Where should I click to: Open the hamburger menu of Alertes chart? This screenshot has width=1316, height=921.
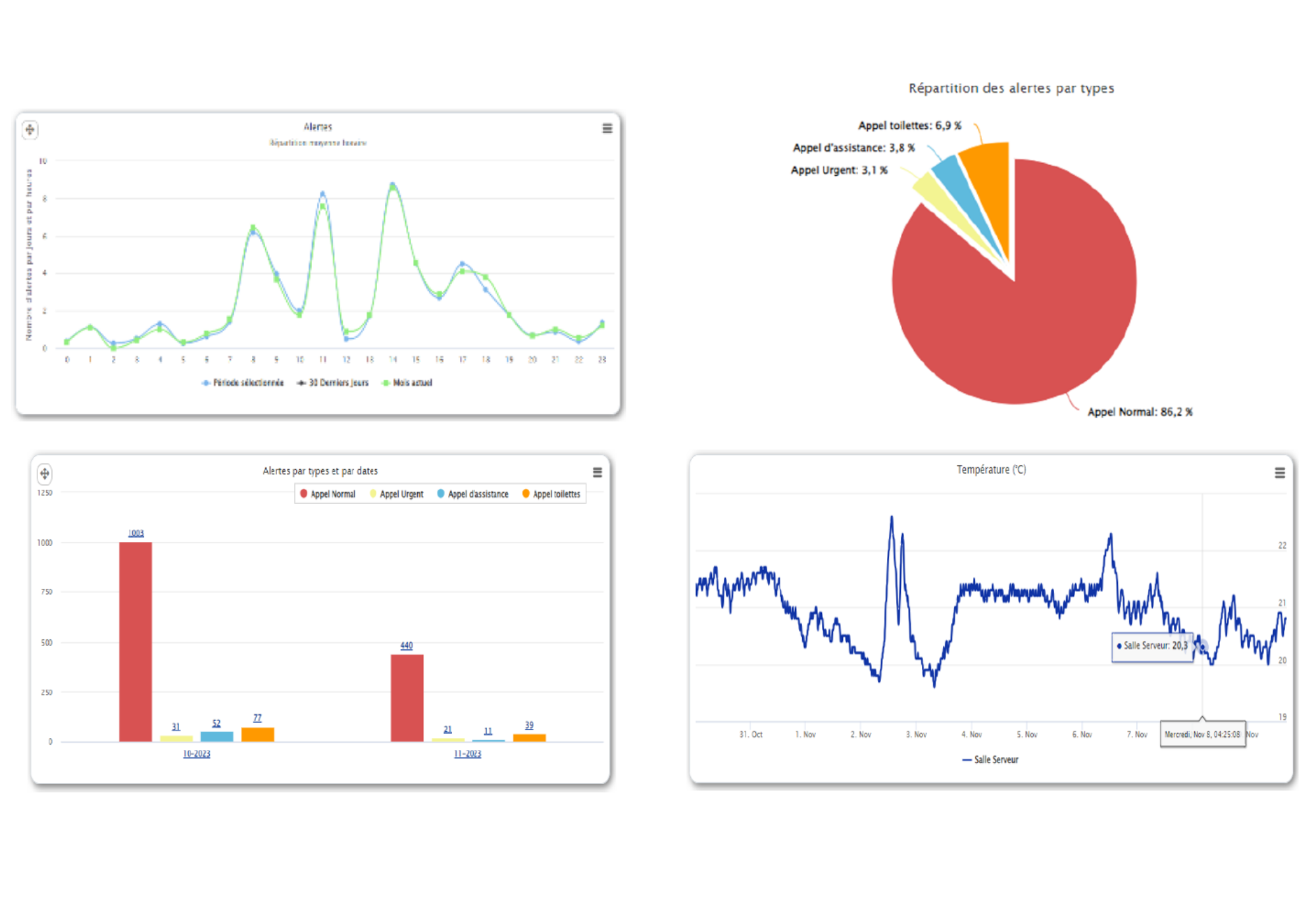607,129
